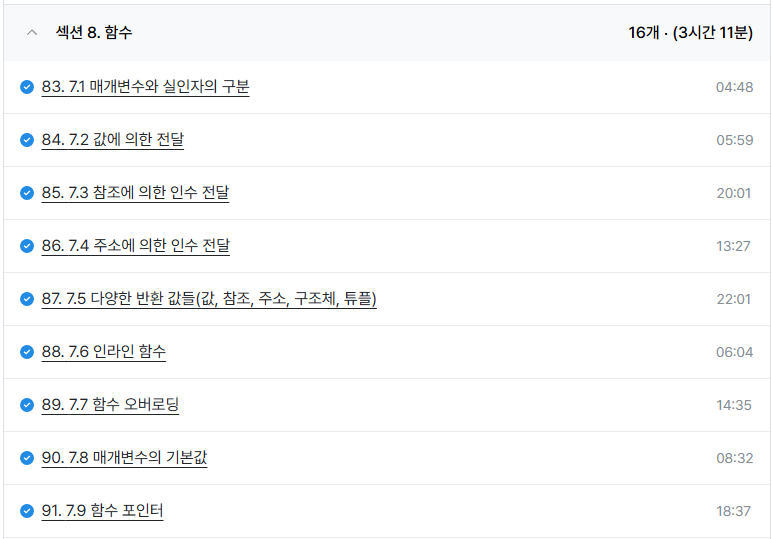
Task: Click completed checkmark icon for lecture 83
Action: 27,87
